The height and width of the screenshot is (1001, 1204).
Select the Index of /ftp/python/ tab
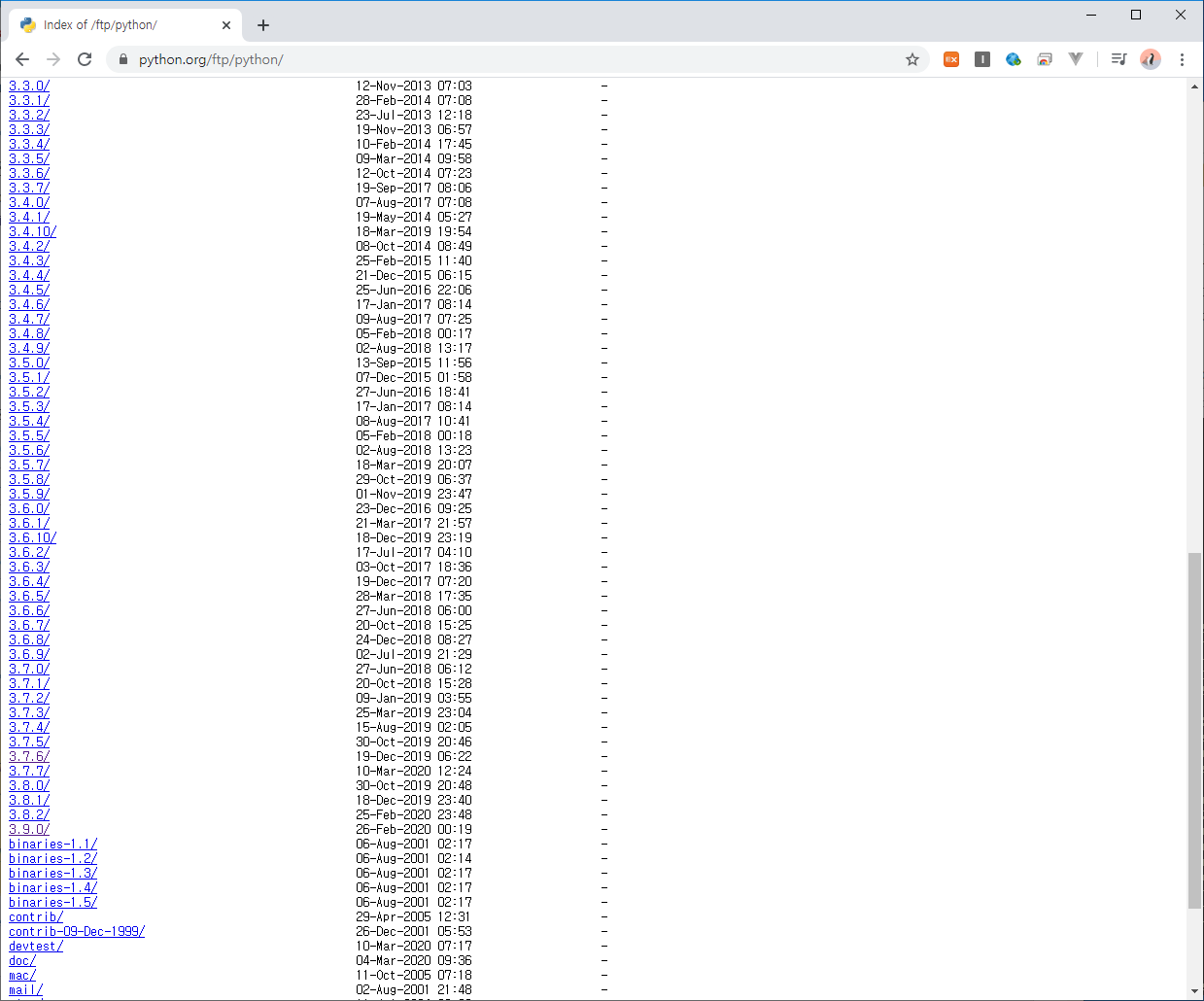(124, 25)
